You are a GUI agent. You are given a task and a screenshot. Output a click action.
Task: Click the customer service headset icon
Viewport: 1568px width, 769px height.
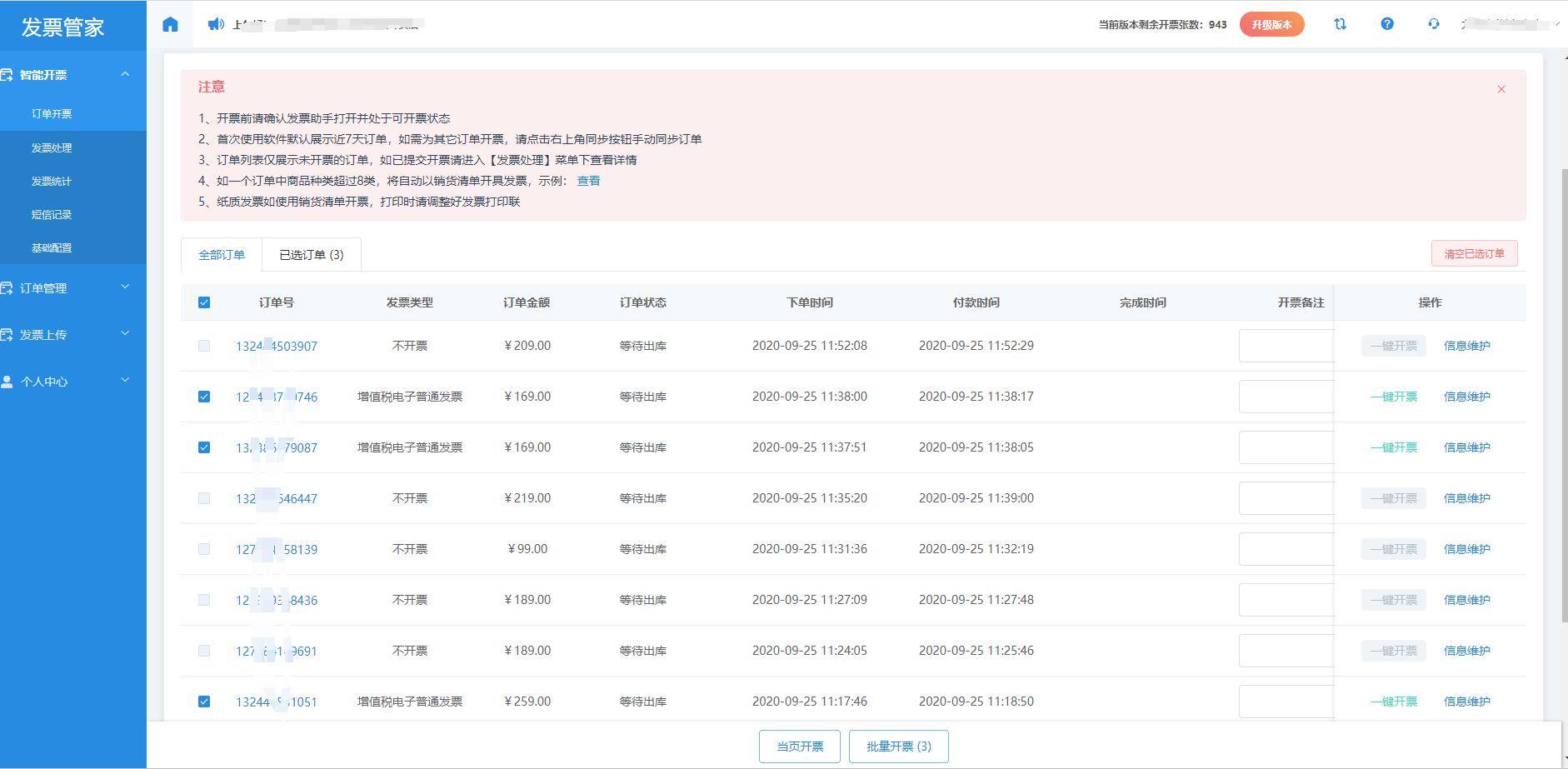(1433, 24)
